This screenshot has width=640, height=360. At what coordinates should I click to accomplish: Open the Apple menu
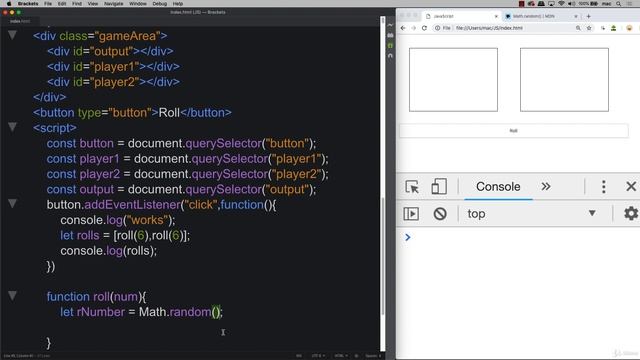(x=9, y=4)
